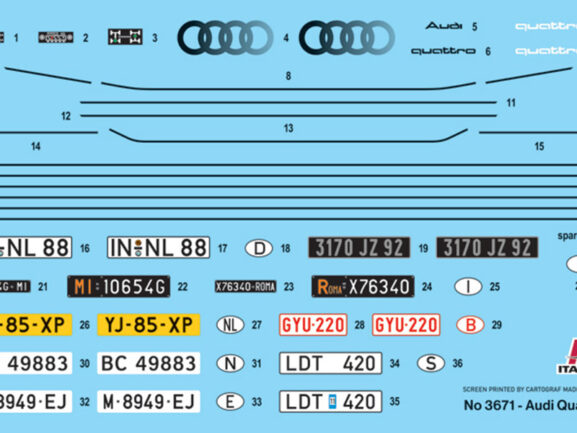Screen dimensions: 577x433
Task: Click the number 15 label
Action: point(539,146)
